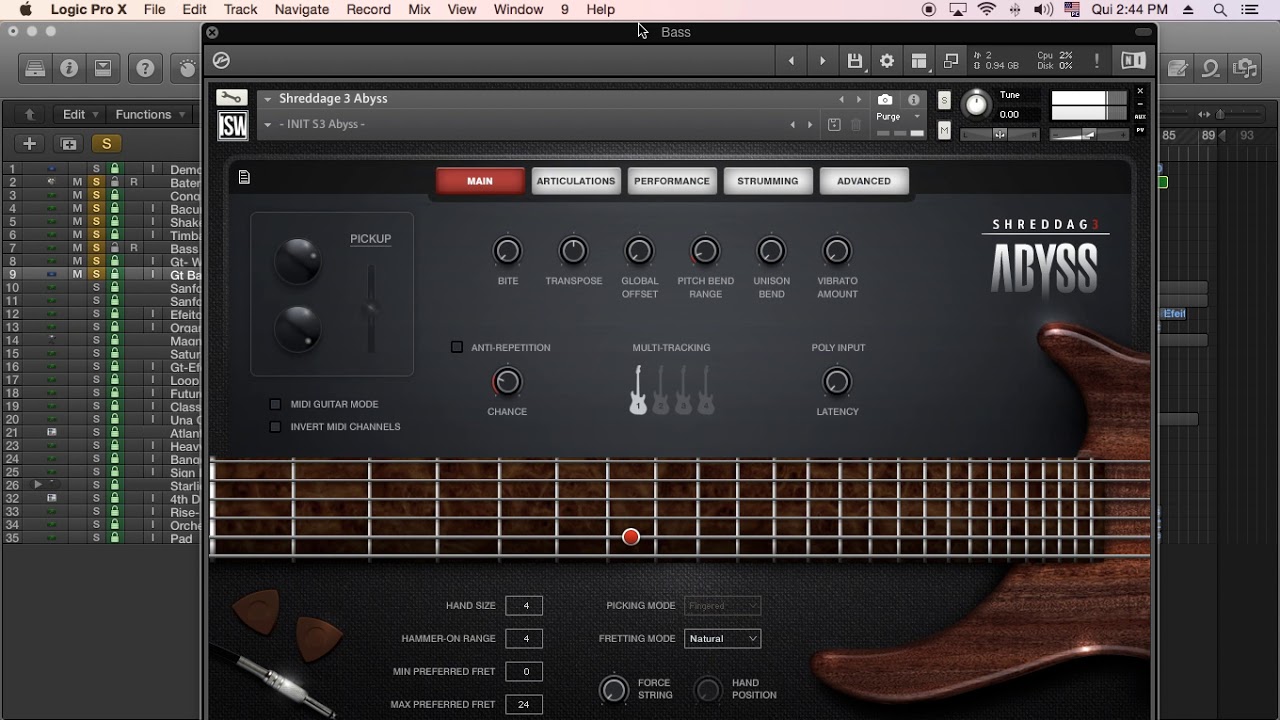Viewport: 1280px width, 720px height.
Task: Open the track list Edit dropdown
Action: (79, 114)
